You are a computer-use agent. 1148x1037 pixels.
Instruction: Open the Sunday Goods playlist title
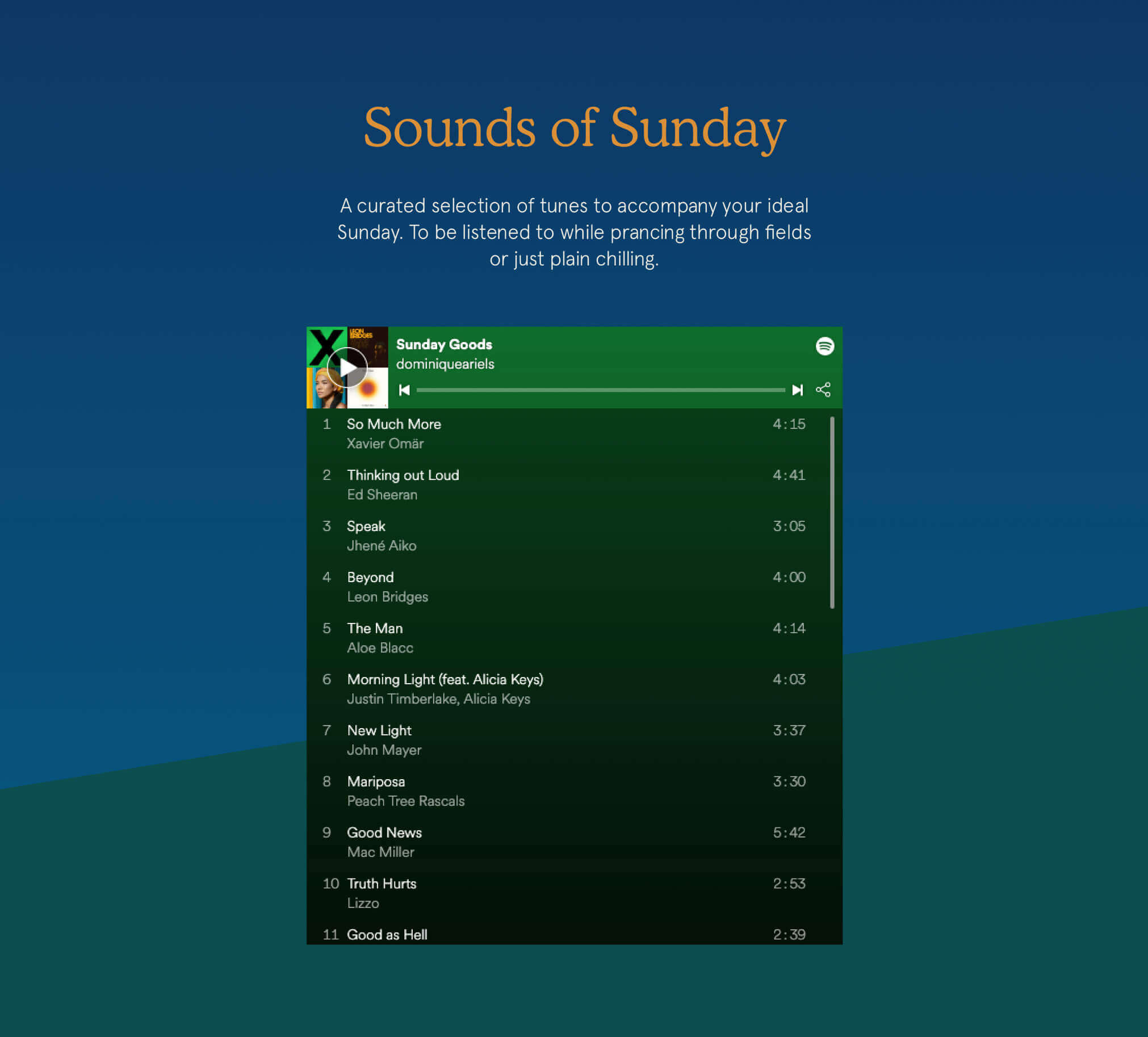pos(444,345)
